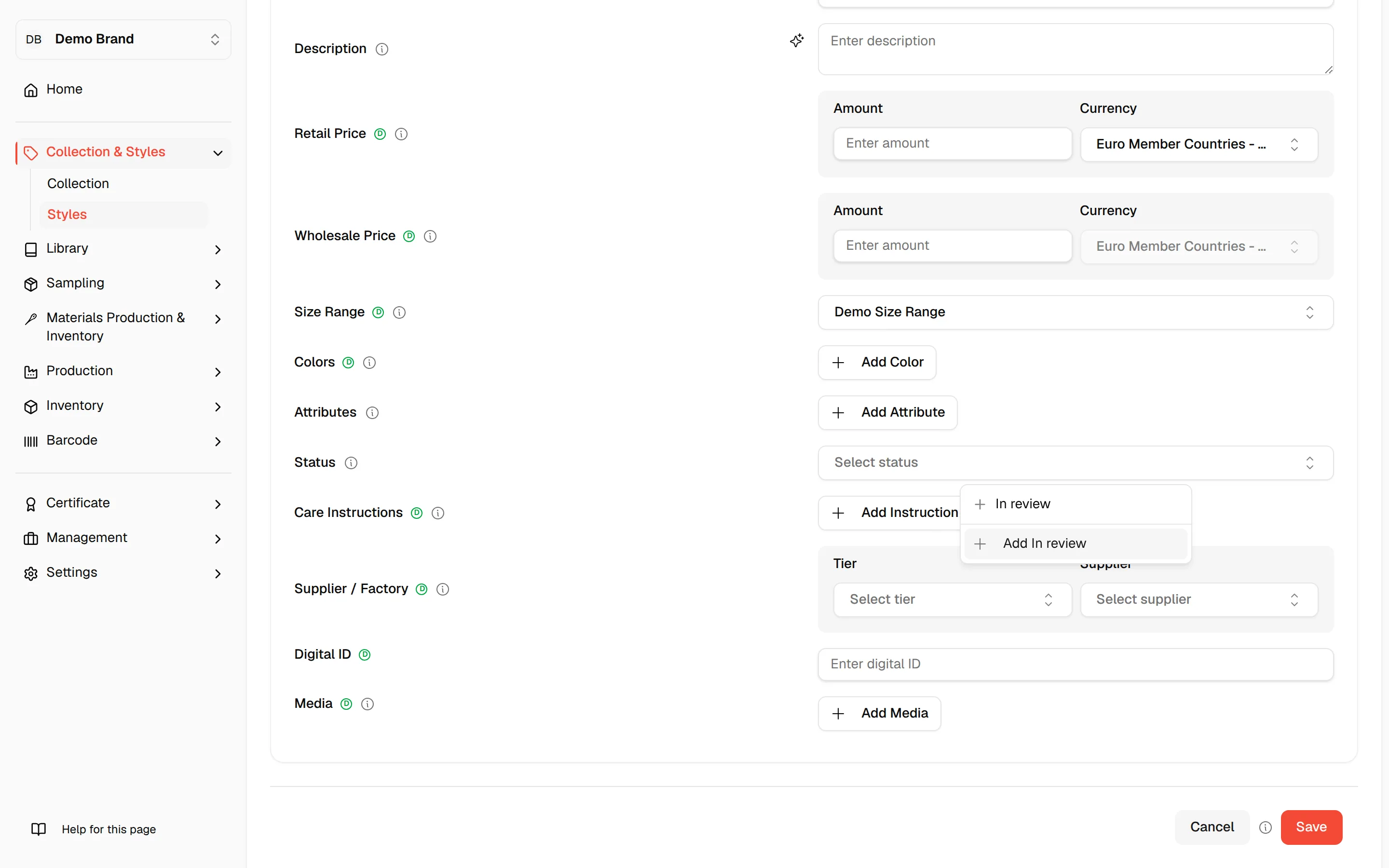Click the book icon for page help

(x=39, y=829)
